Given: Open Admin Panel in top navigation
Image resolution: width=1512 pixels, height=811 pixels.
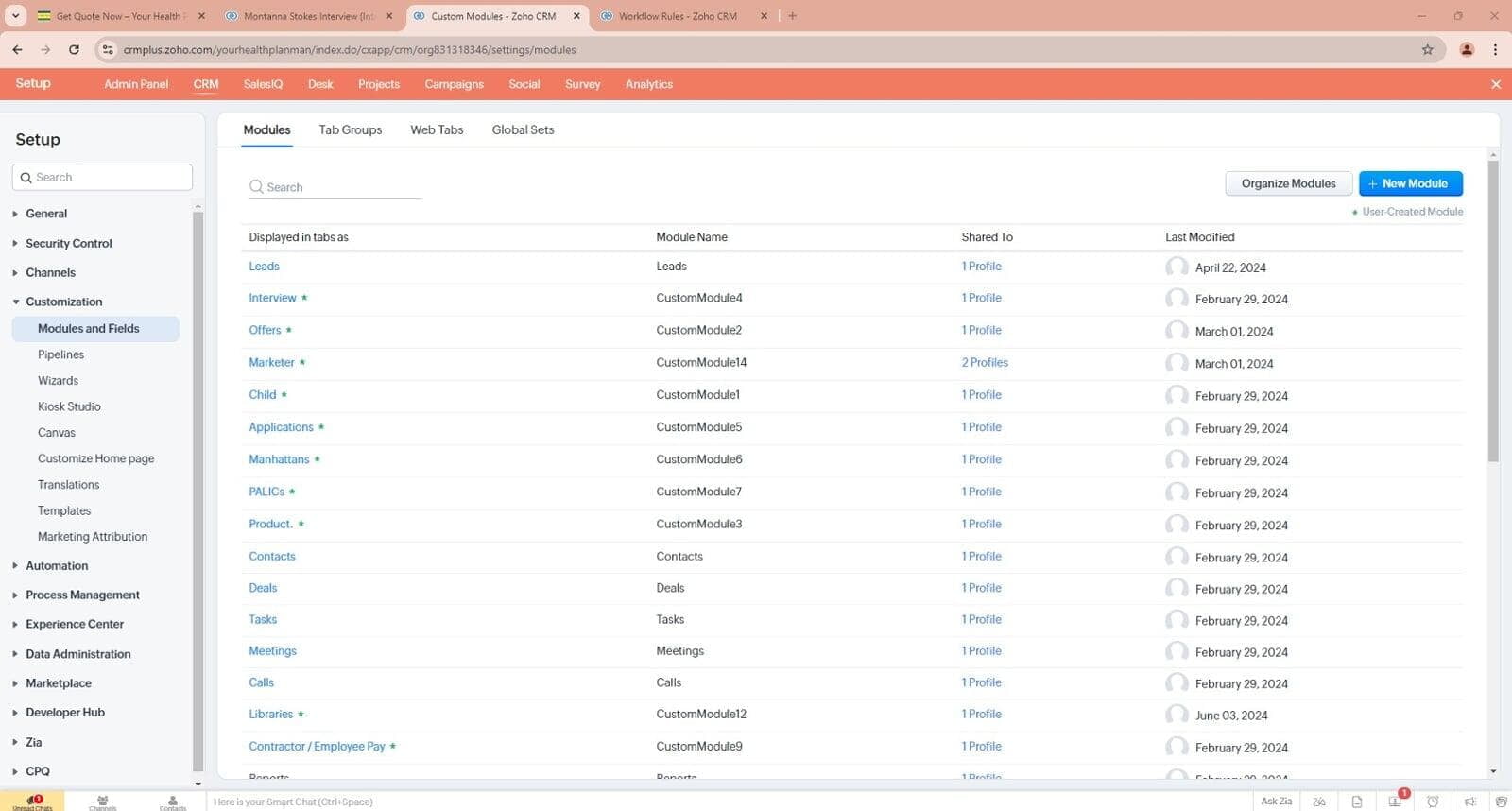Looking at the screenshot, I should click(136, 84).
